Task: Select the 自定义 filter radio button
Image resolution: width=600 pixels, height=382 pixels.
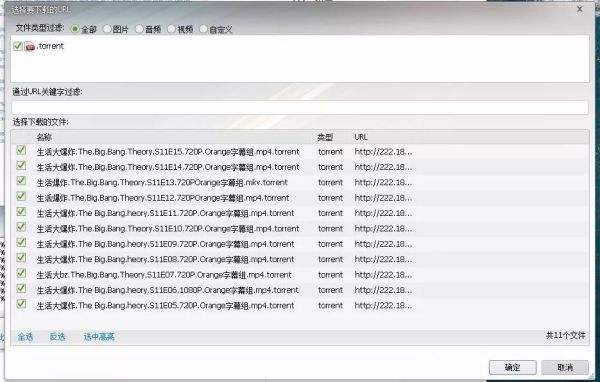Action: (204, 29)
